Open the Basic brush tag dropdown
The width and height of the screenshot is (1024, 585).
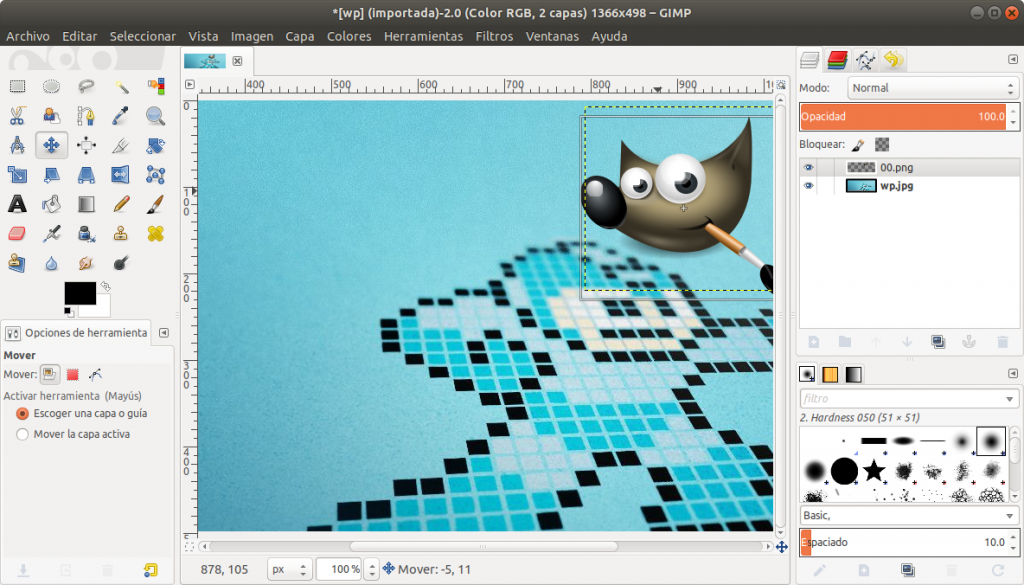click(x=909, y=515)
